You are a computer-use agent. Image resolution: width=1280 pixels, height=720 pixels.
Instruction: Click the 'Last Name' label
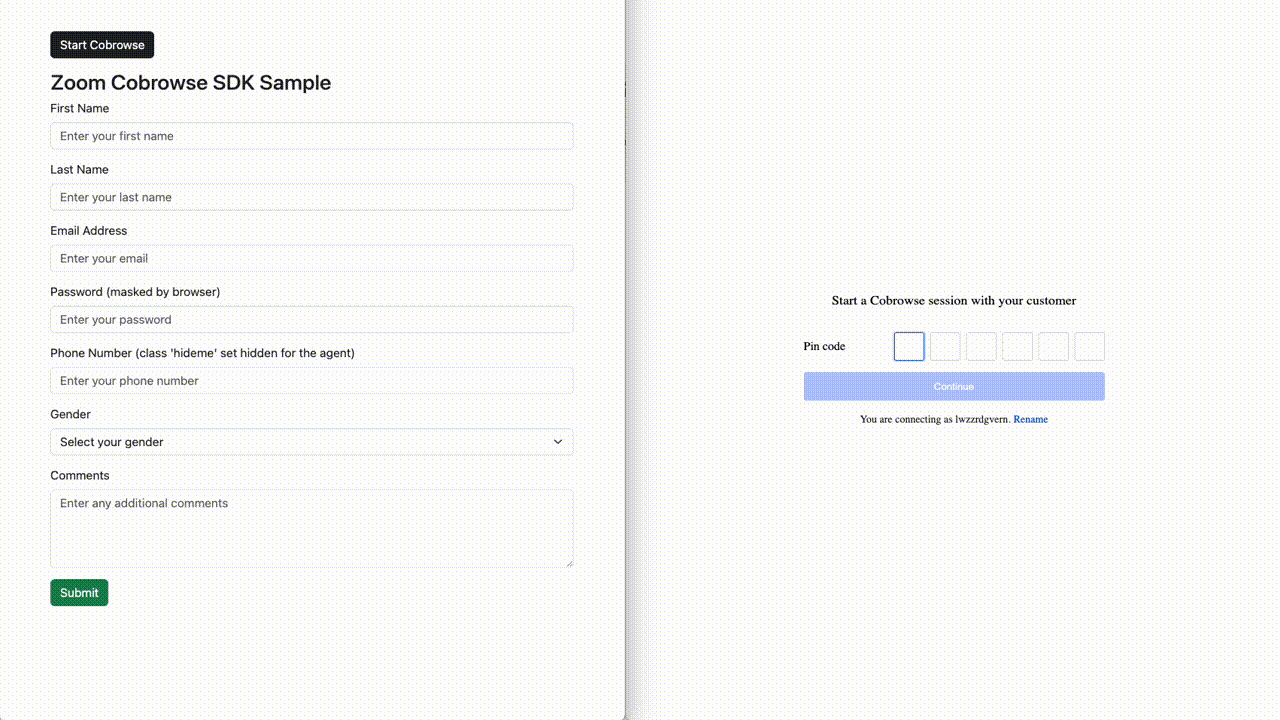[x=79, y=170]
